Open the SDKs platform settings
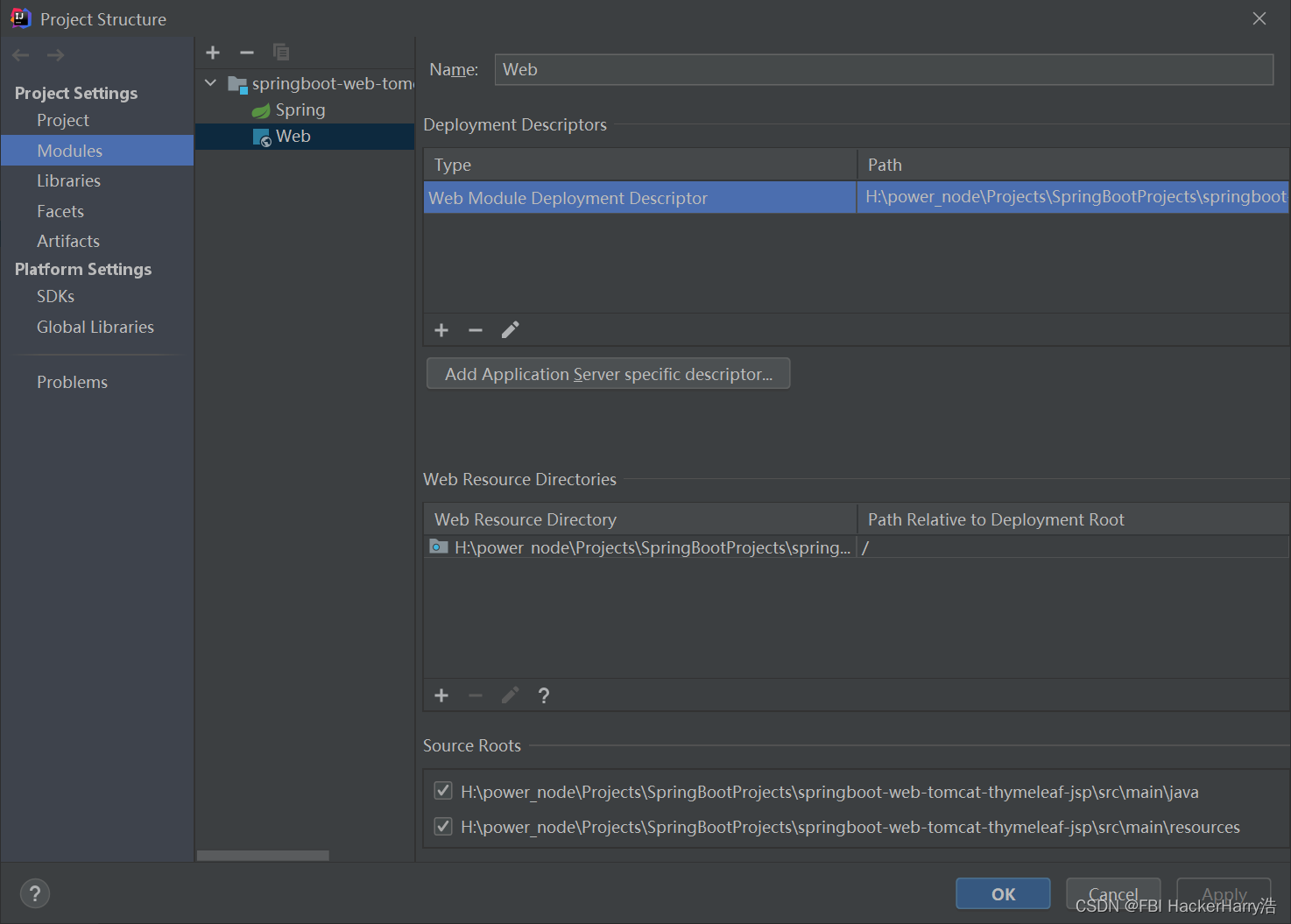1291x924 pixels. click(x=55, y=296)
